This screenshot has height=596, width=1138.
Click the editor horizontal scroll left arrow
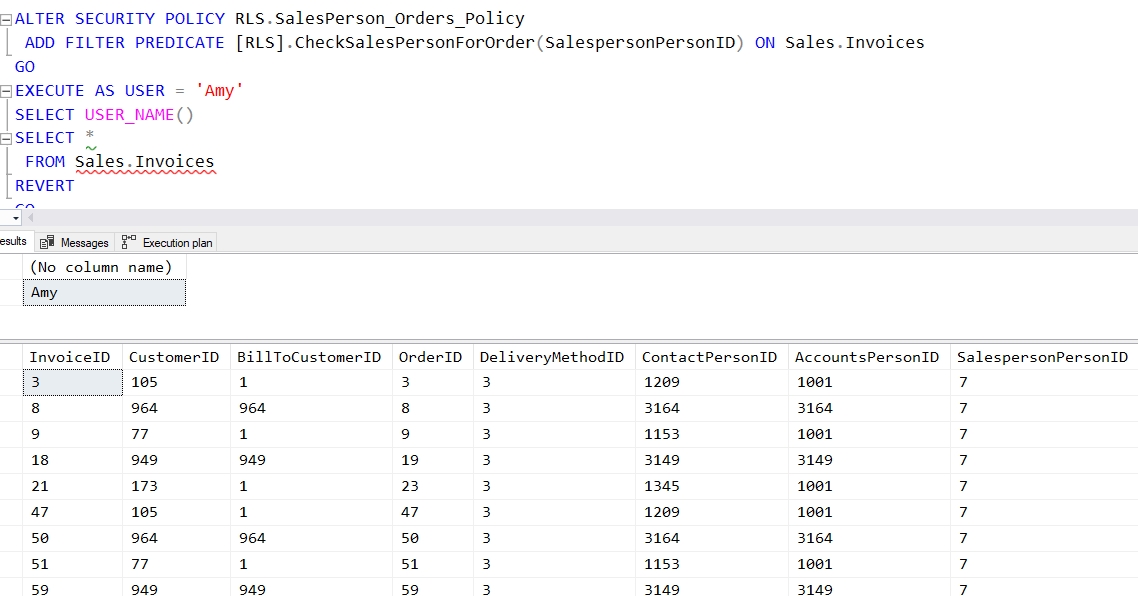pos(30,218)
